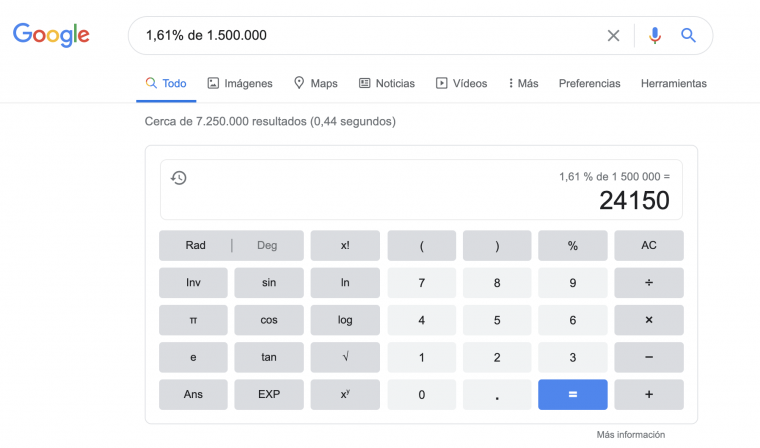Switch calculator to Deg mode
This screenshot has height=448, width=760.
[x=267, y=246]
